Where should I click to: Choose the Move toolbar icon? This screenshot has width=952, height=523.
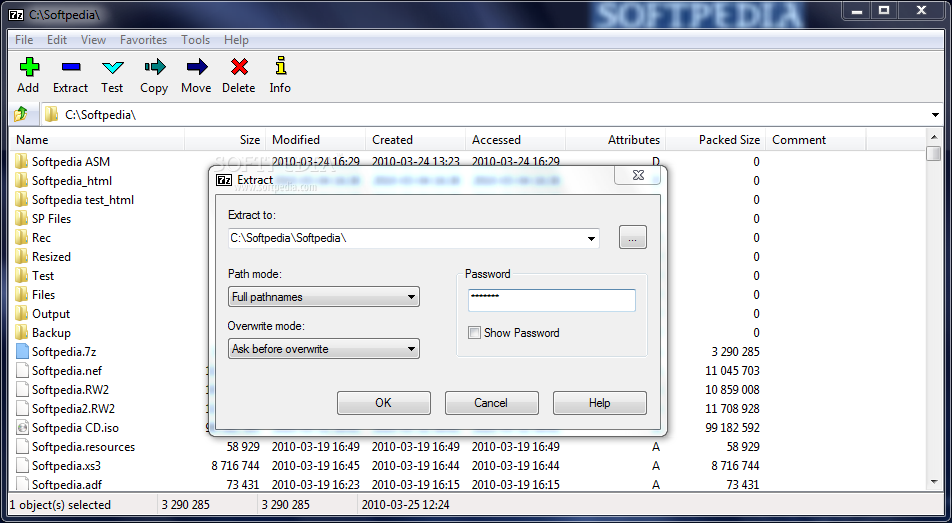point(197,67)
